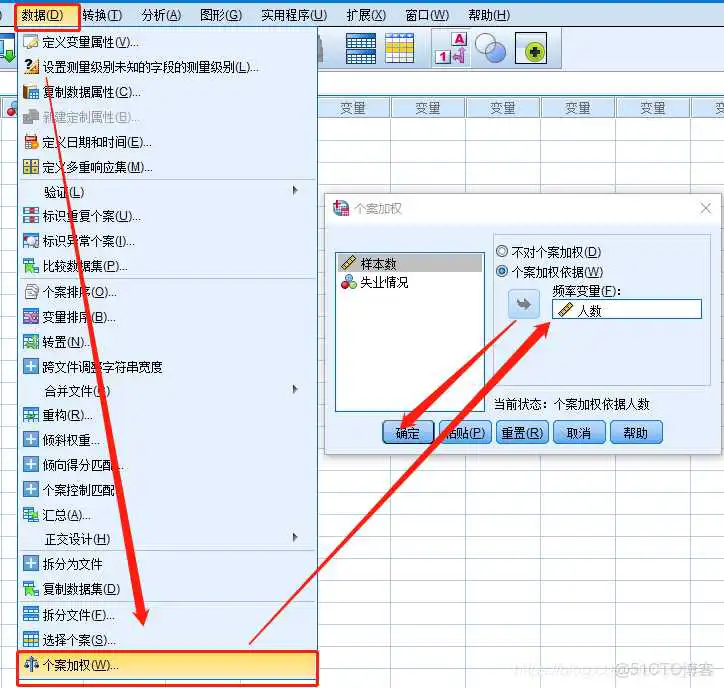Image resolution: width=724 pixels, height=688 pixels.
Task: Click the green plus toolbar icon
Action: tap(531, 48)
